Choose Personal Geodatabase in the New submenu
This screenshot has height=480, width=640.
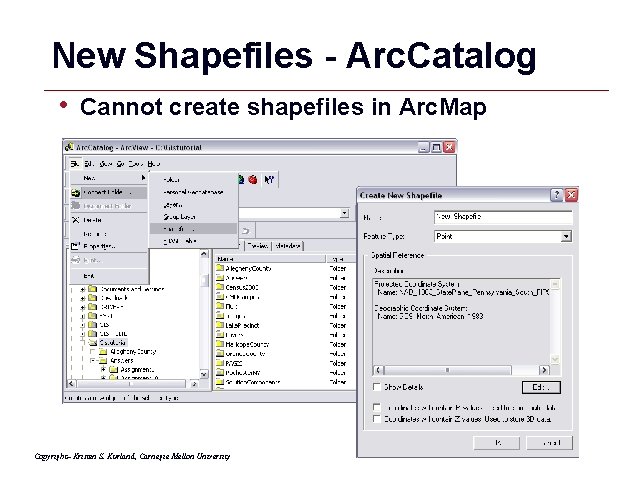coord(193,192)
